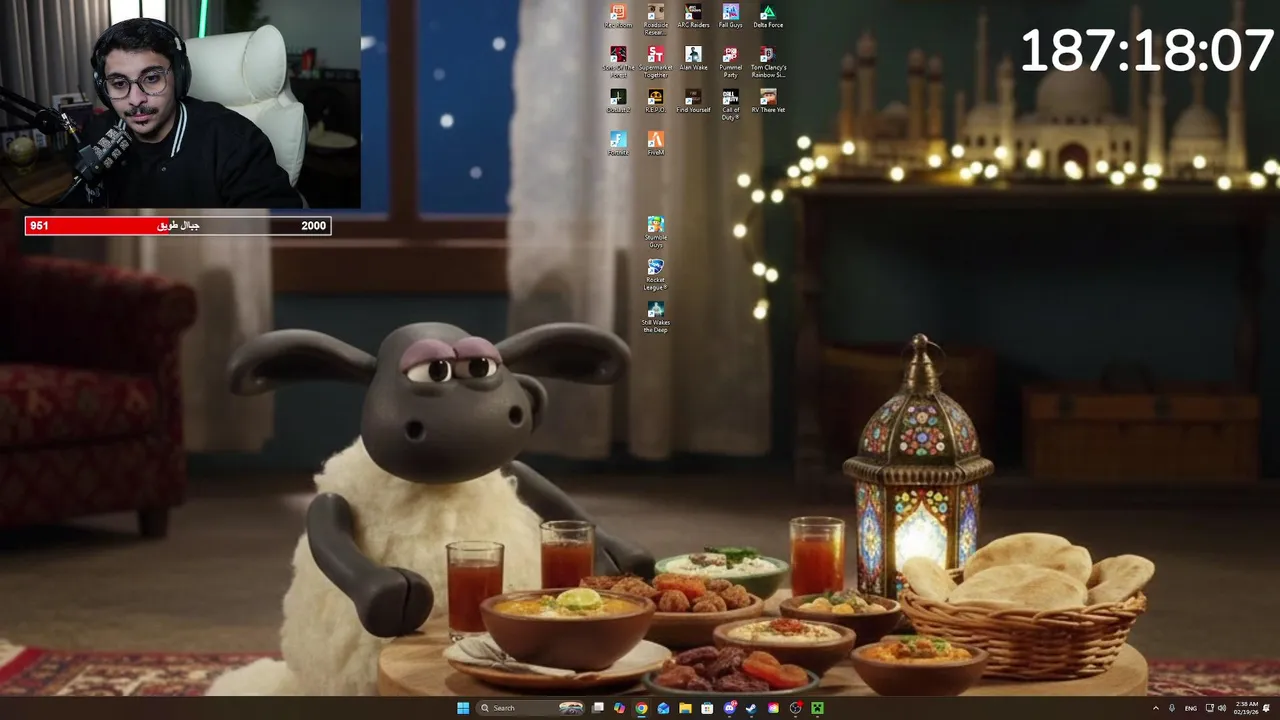Click the webcam overlay video
The height and width of the screenshot is (720, 1280).
(180, 104)
